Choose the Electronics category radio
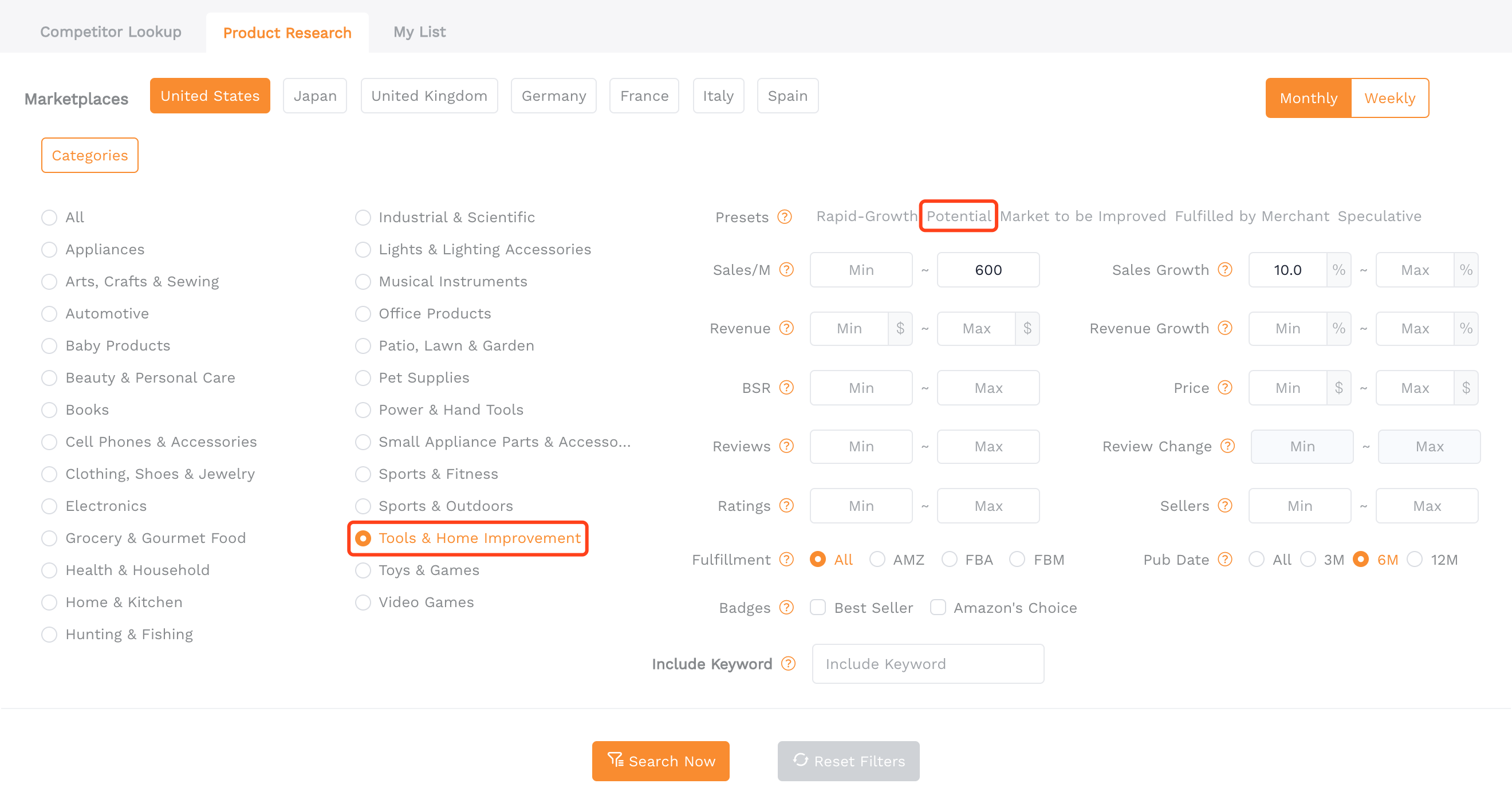The width and height of the screenshot is (1512, 811). point(49,506)
